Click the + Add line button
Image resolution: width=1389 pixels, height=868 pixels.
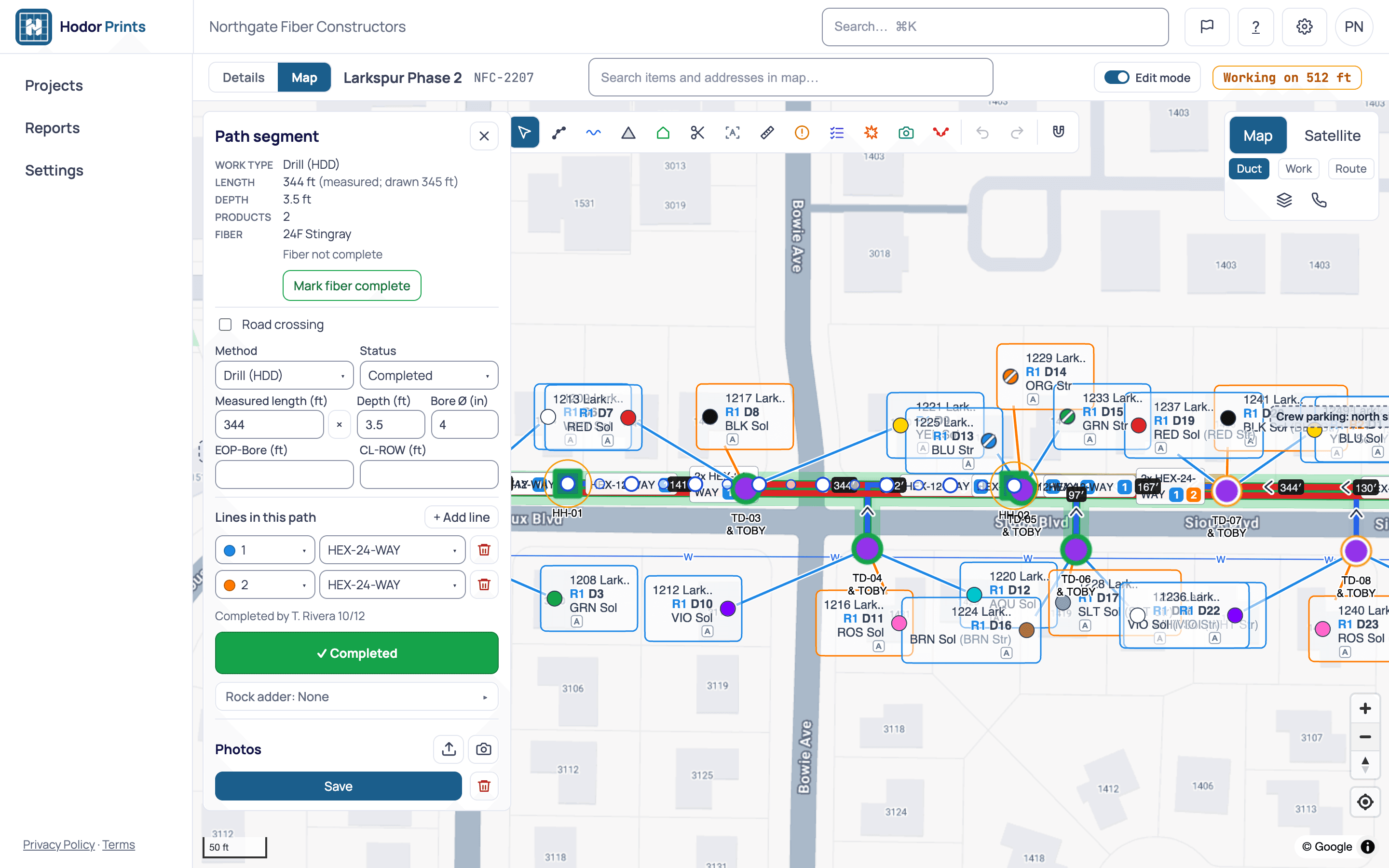tap(462, 517)
